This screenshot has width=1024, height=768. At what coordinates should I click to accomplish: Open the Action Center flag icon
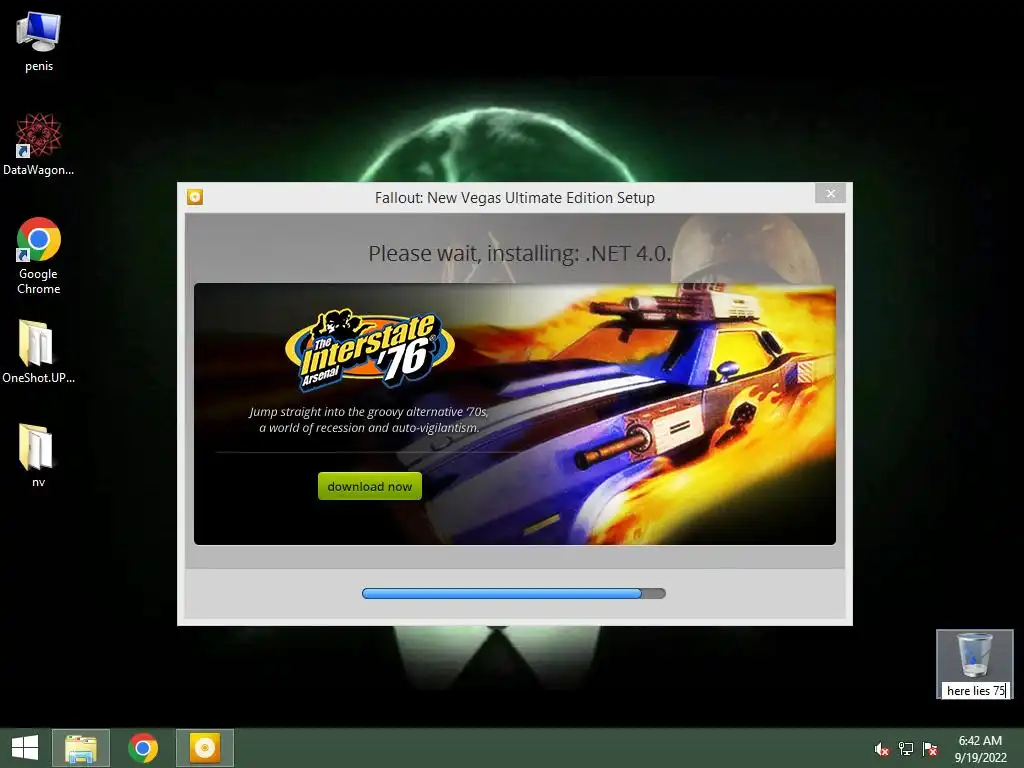click(930, 749)
